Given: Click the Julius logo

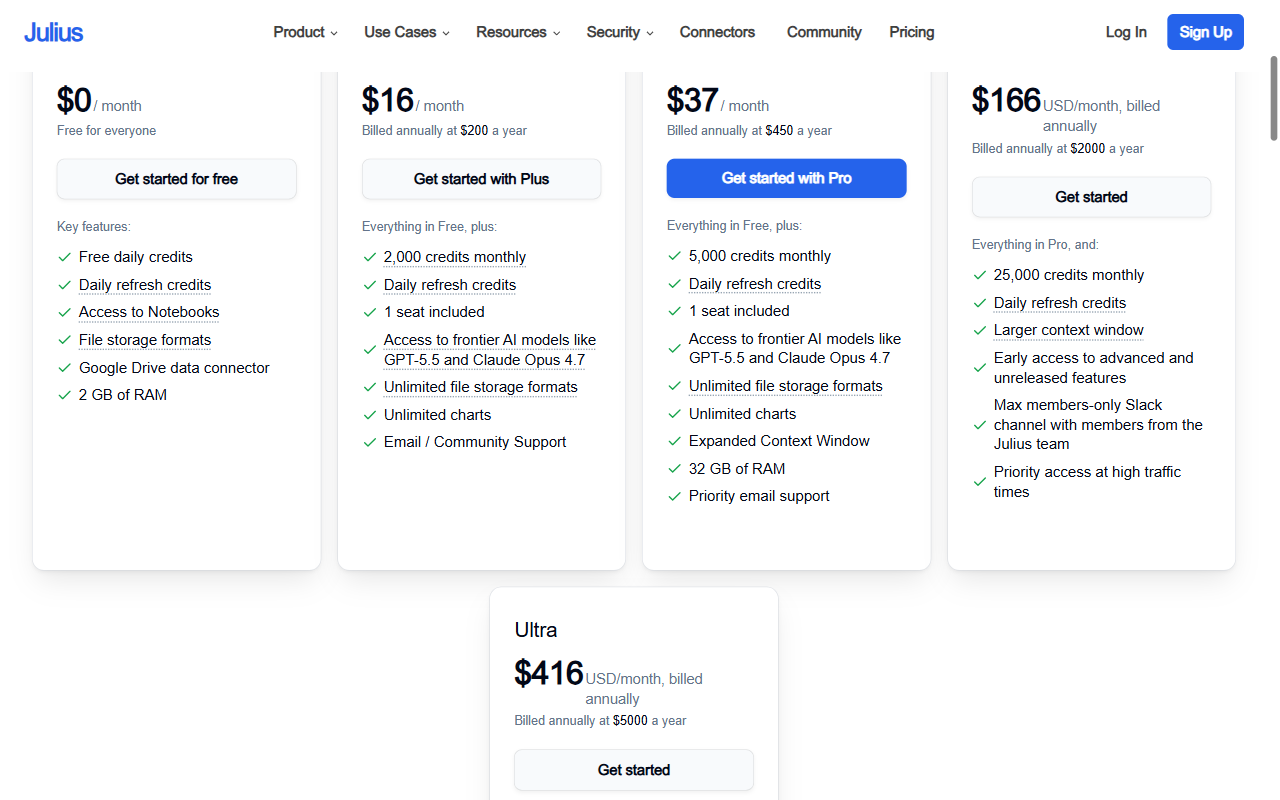Looking at the screenshot, I should tap(54, 32).
